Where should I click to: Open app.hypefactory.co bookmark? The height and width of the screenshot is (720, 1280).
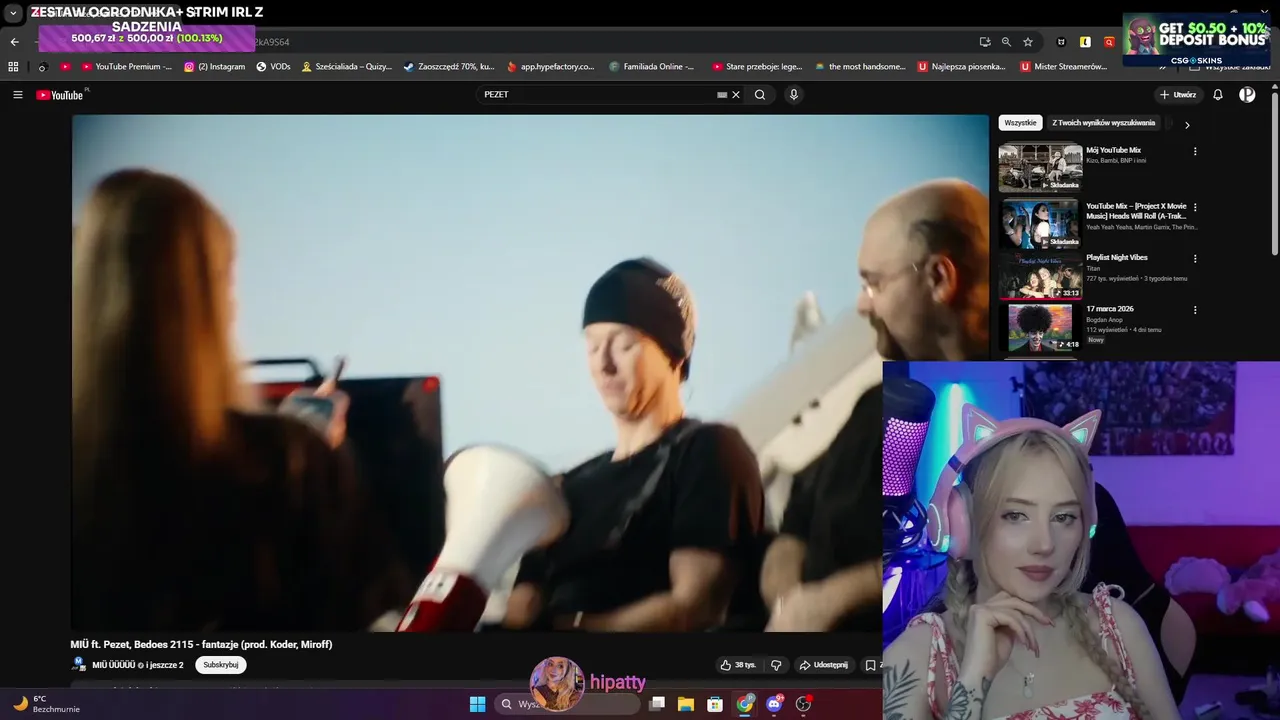tap(551, 67)
